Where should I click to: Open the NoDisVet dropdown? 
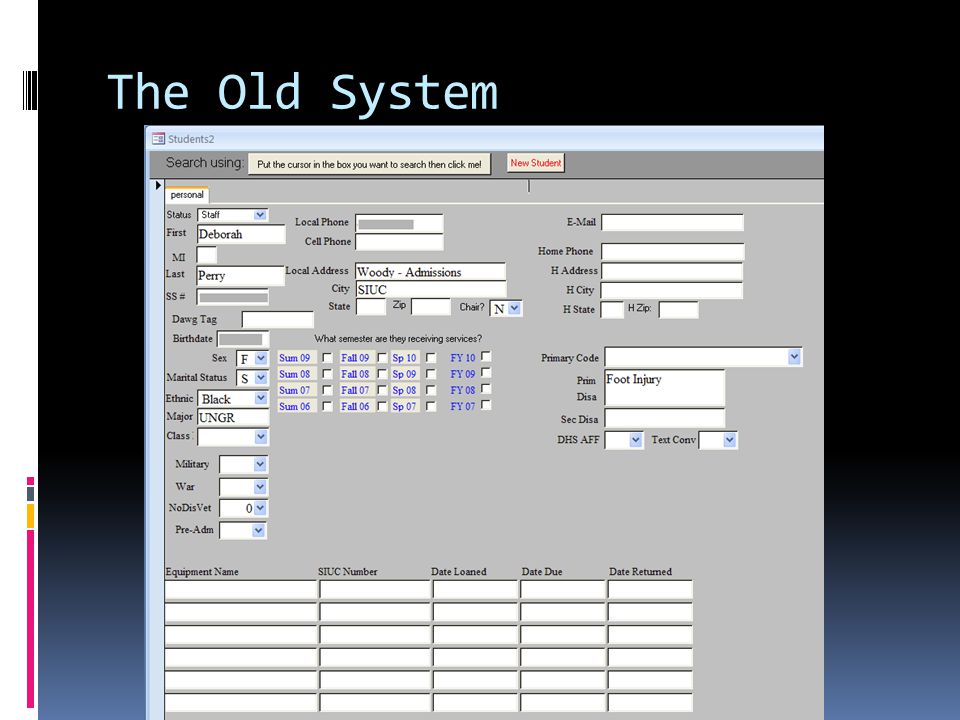(x=260, y=508)
